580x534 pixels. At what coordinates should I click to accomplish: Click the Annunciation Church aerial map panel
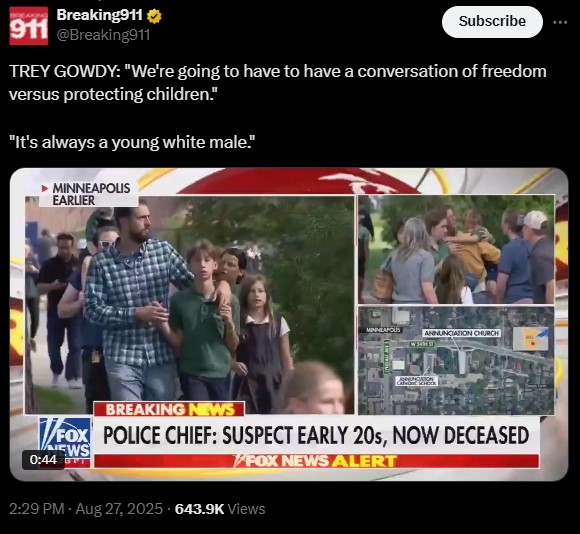456,361
